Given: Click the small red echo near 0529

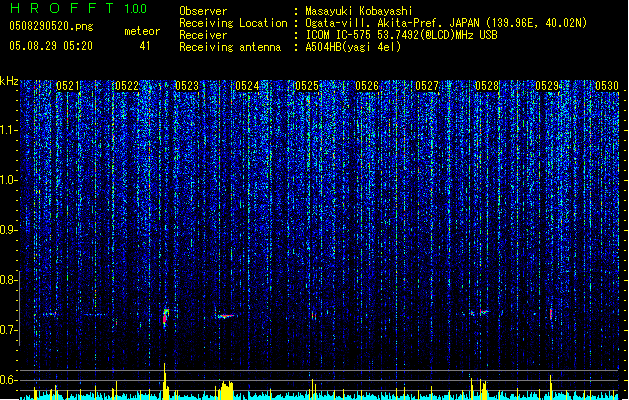Looking at the screenshot, I should [551, 313].
